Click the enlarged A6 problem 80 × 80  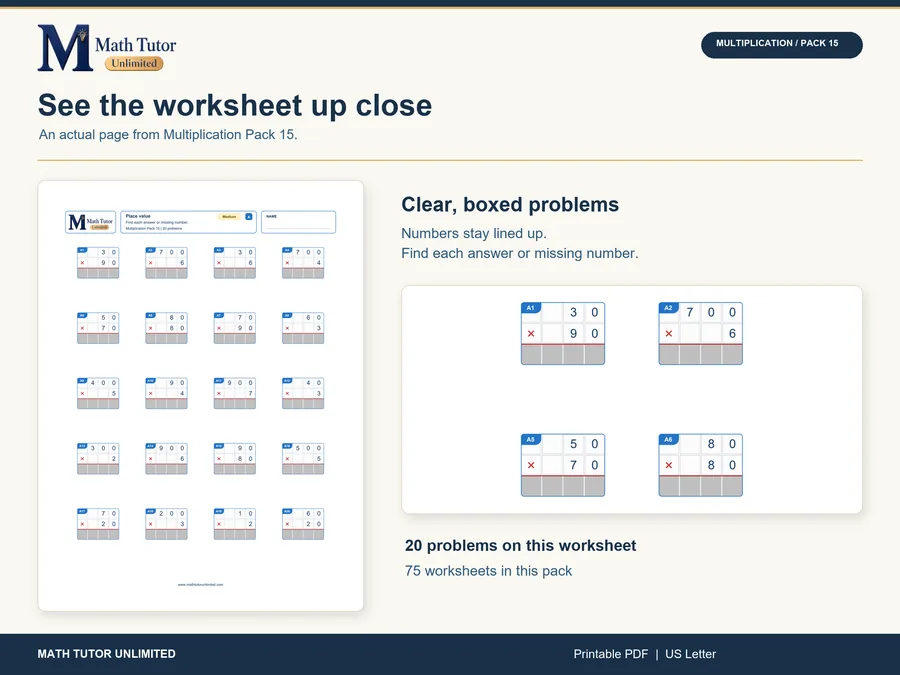[x=700, y=465]
